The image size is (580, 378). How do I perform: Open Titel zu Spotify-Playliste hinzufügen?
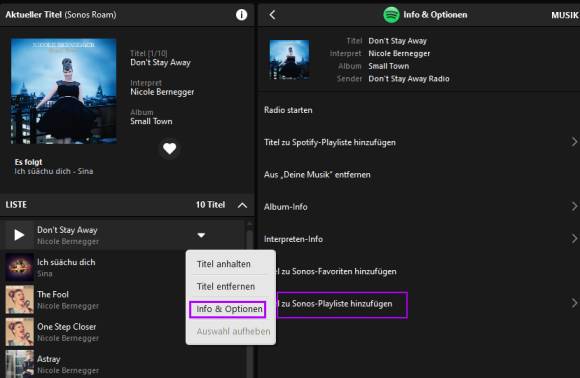coord(330,142)
